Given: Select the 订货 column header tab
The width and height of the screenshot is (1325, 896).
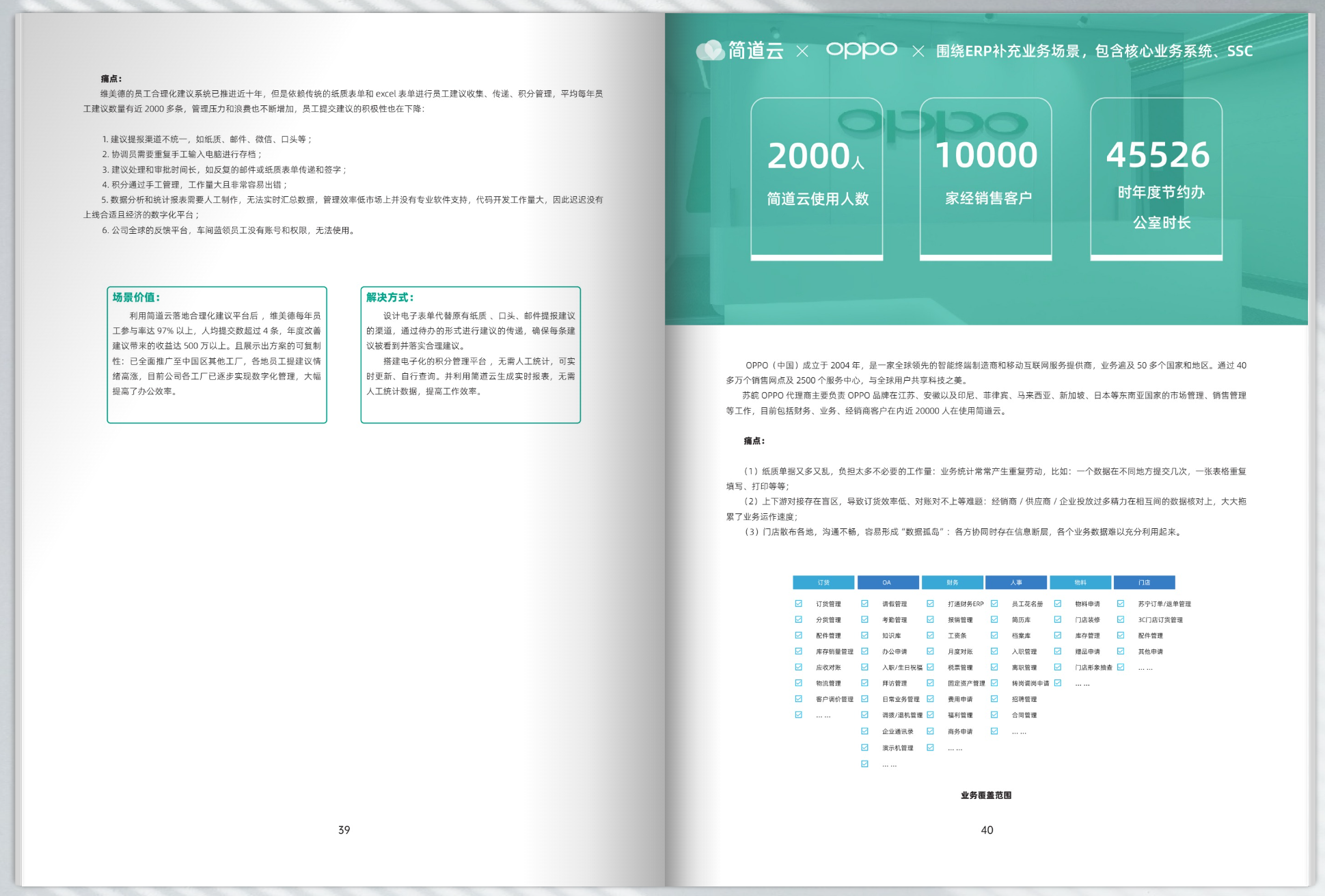Looking at the screenshot, I should point(823,582).
